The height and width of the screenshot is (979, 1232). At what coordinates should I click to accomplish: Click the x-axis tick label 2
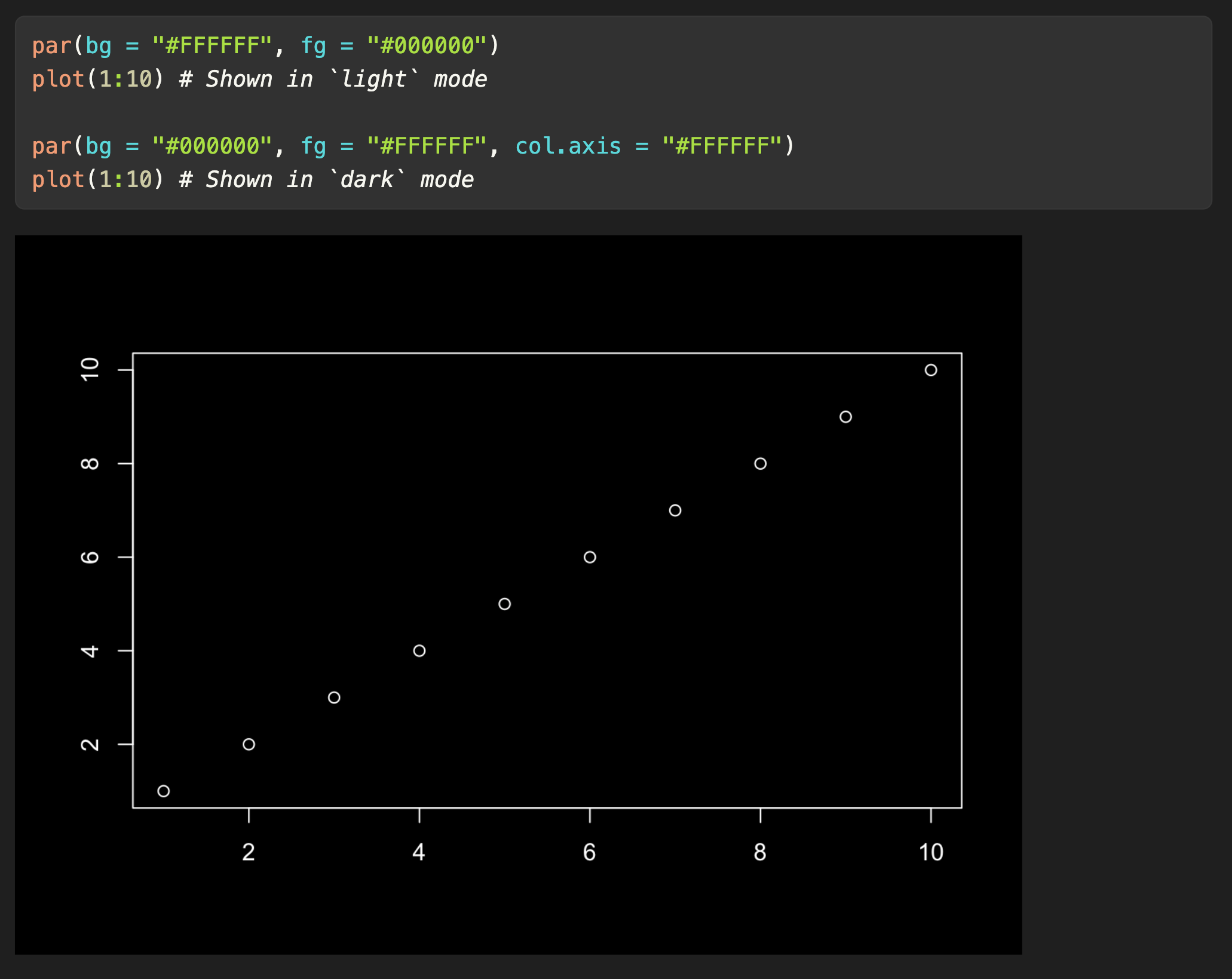[249, 852]
